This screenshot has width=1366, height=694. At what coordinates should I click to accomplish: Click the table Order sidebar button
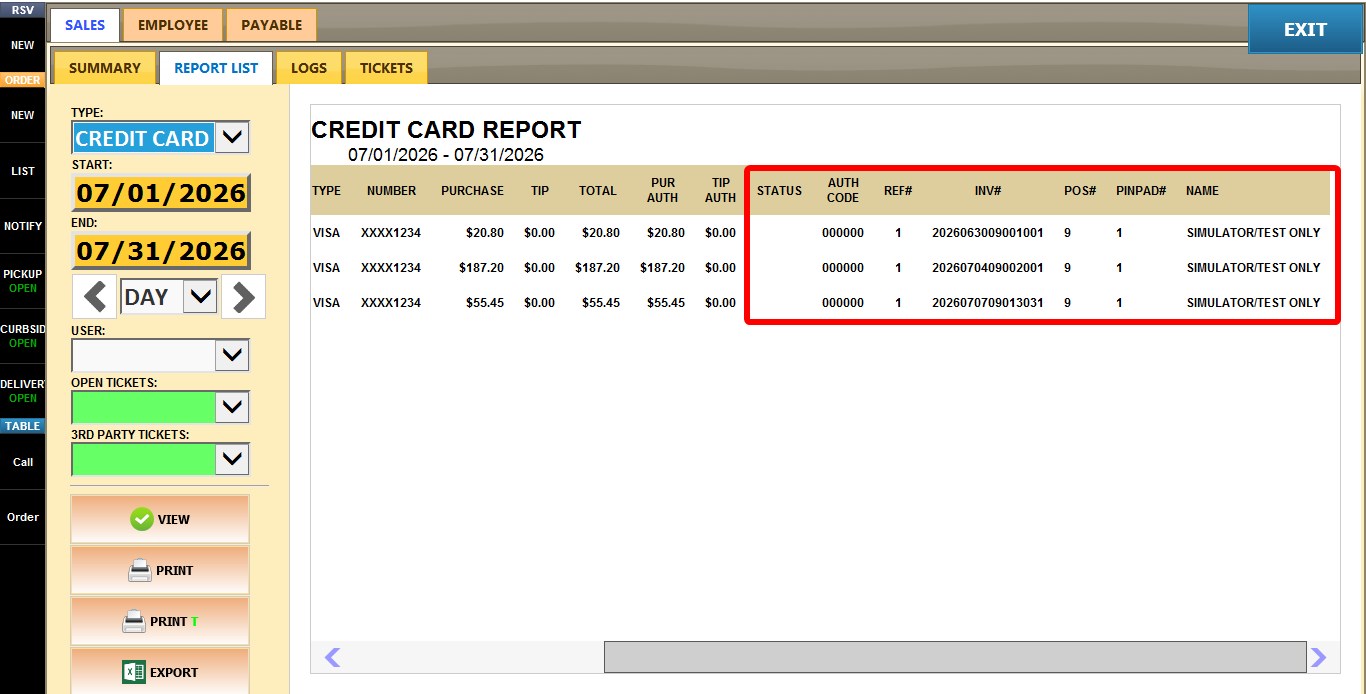point(22,517)
